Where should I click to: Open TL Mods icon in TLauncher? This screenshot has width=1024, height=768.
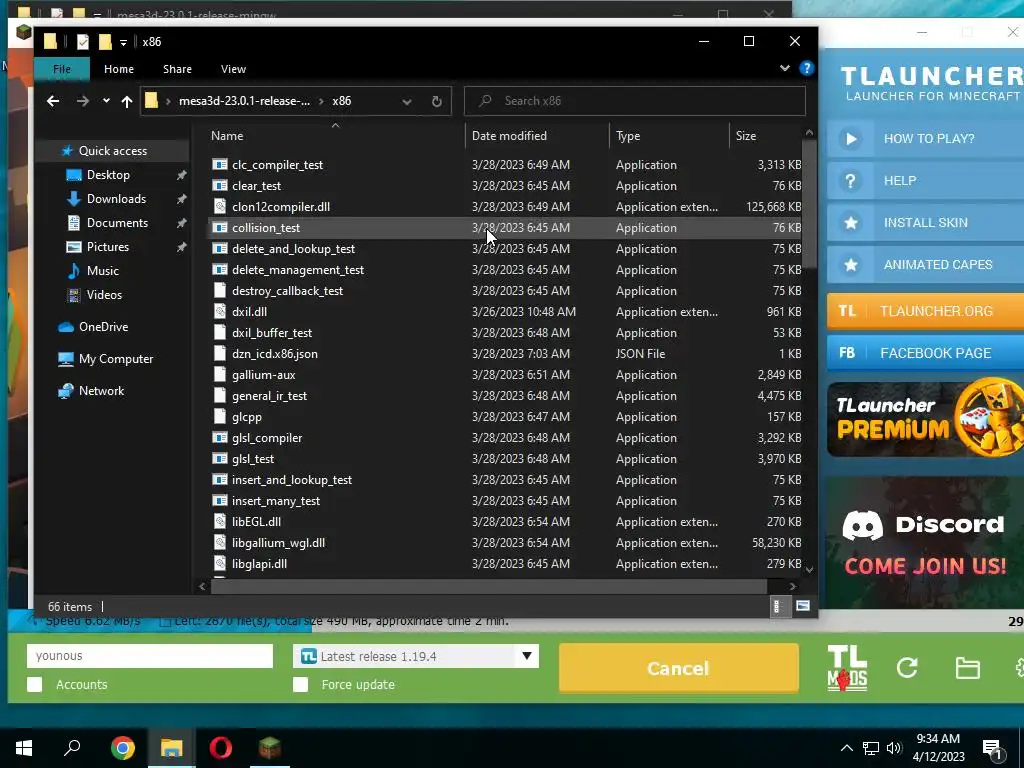[x=847, y=668]
